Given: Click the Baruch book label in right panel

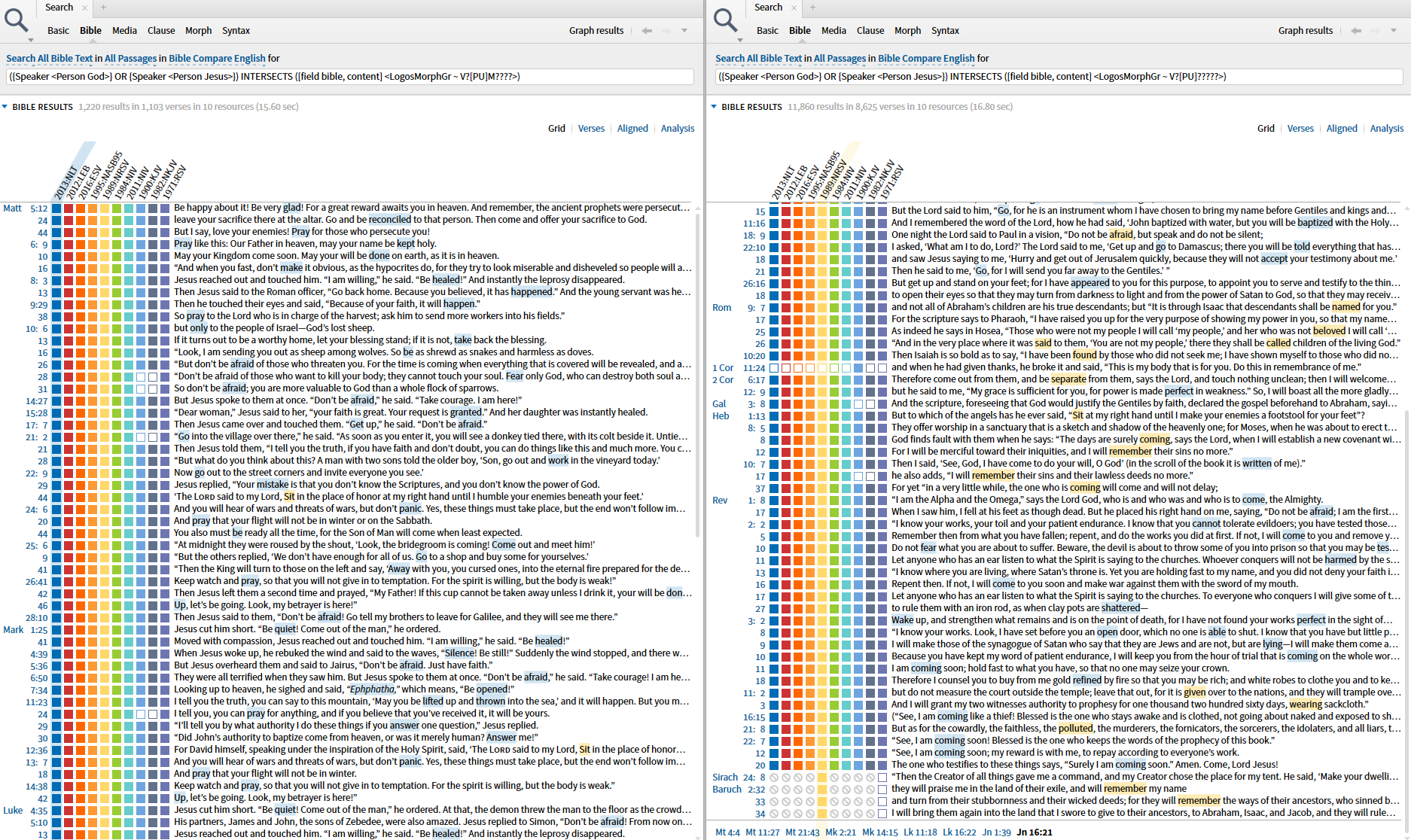Looking at the screenshot, I should tap(727, 790).
